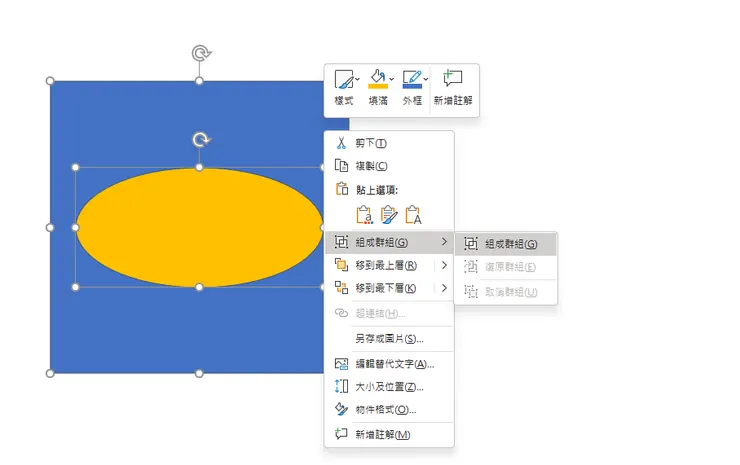Expand the 外框 dropdown arrow
740x465 pixels.
pos(426,79)
